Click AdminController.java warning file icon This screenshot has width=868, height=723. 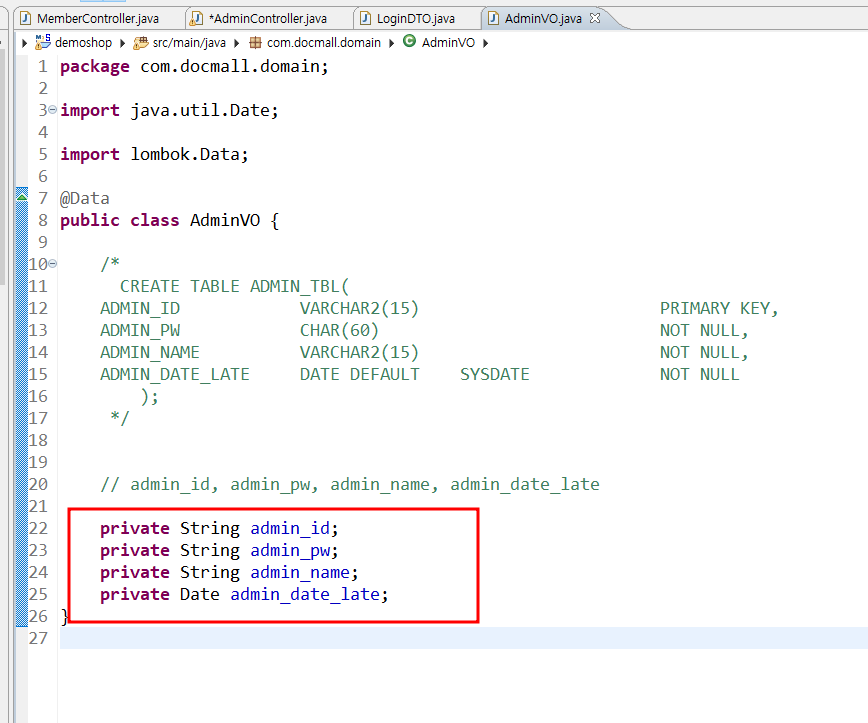tap(196, 19)
